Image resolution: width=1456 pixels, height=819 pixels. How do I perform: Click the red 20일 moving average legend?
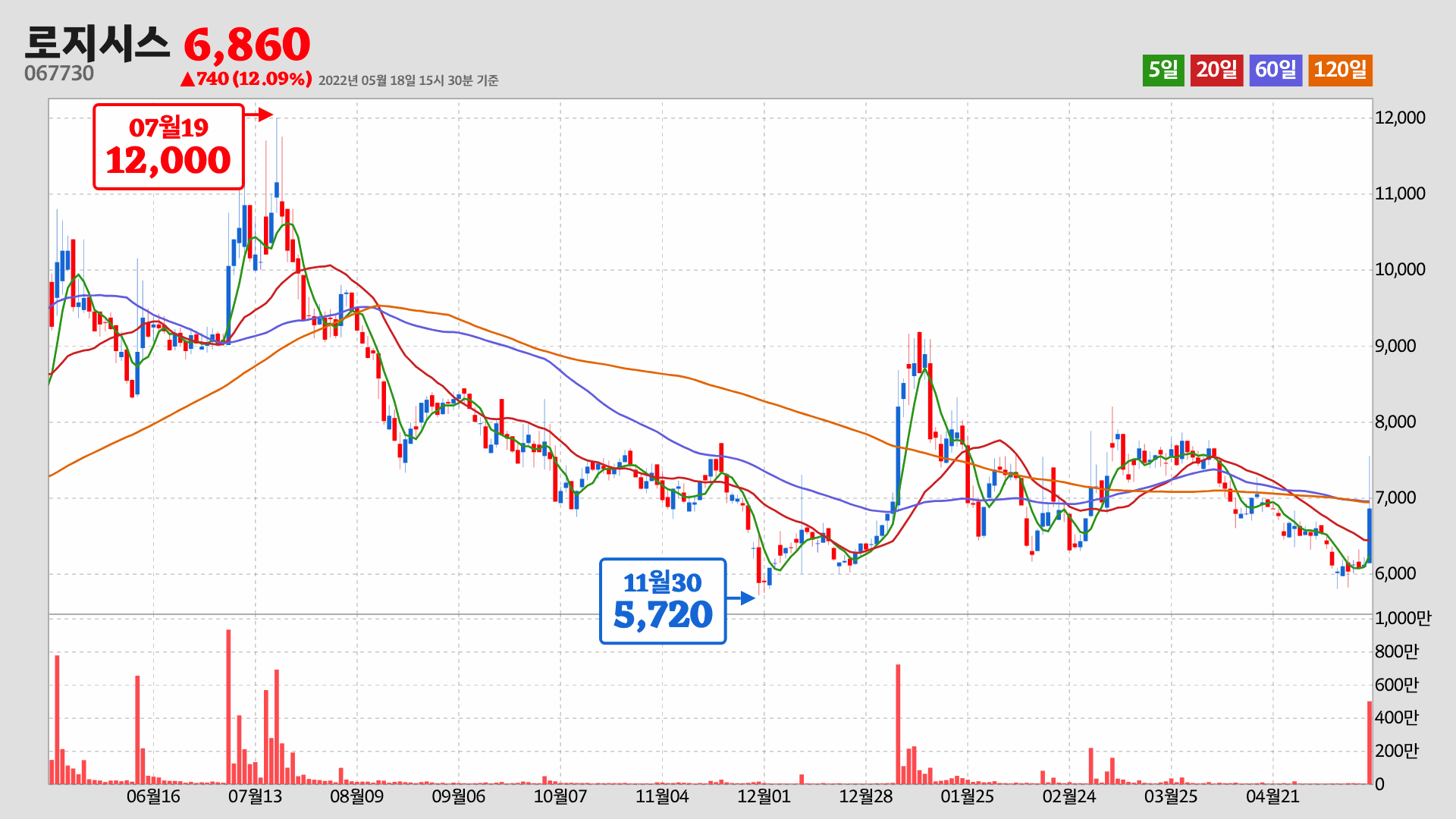tap(1216, 70)
